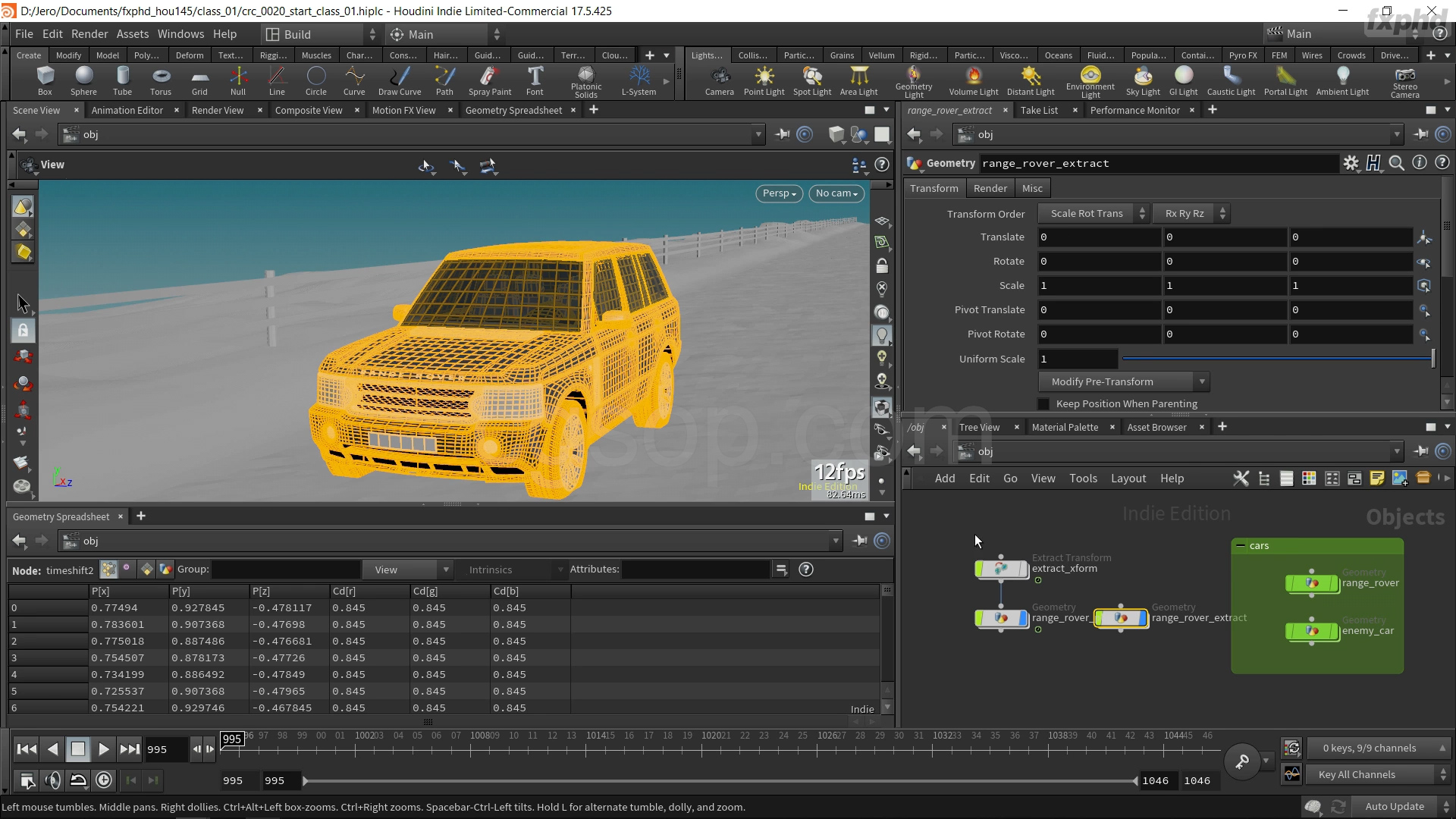
Task: Add a Spot Light from shelf
Action: click(x=811, y=80)
